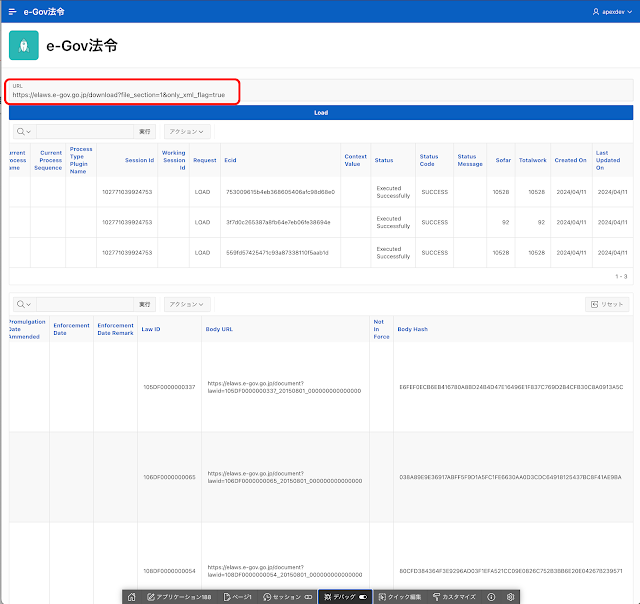Open the apexdev user menu

612,12
